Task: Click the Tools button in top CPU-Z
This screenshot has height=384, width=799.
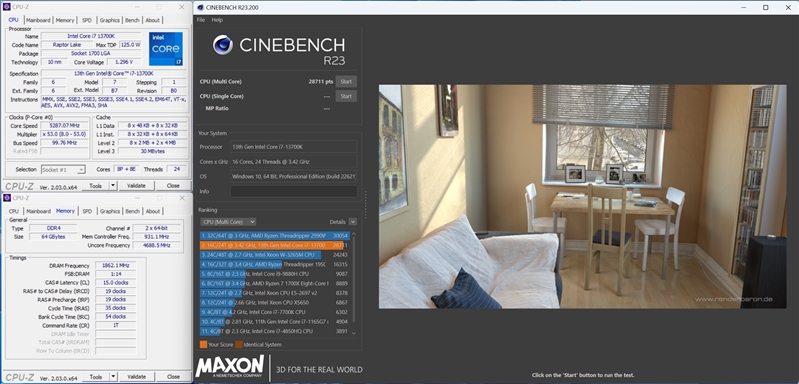Action: [x=96, y=186]
